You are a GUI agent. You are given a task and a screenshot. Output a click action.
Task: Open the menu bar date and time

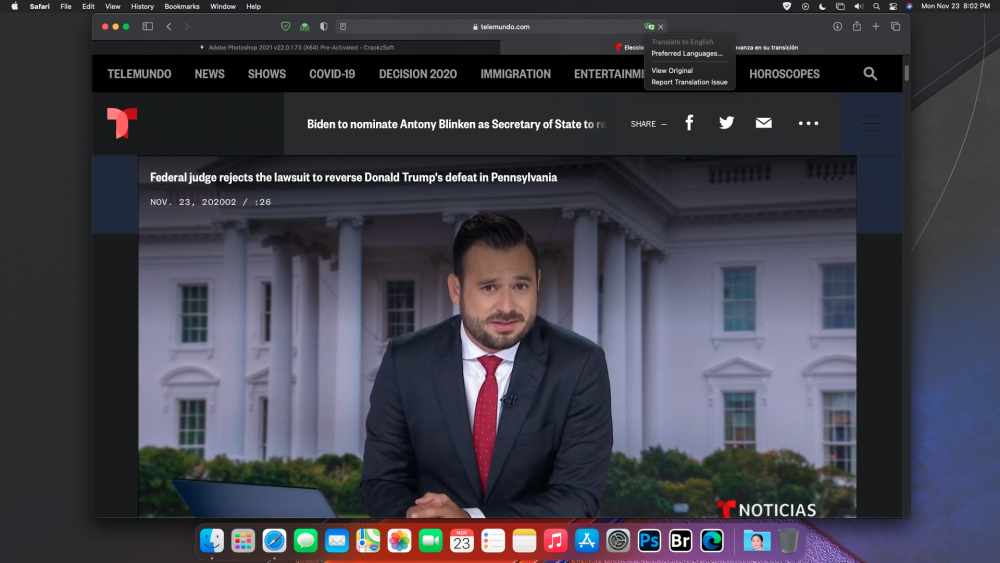point(955,6)
